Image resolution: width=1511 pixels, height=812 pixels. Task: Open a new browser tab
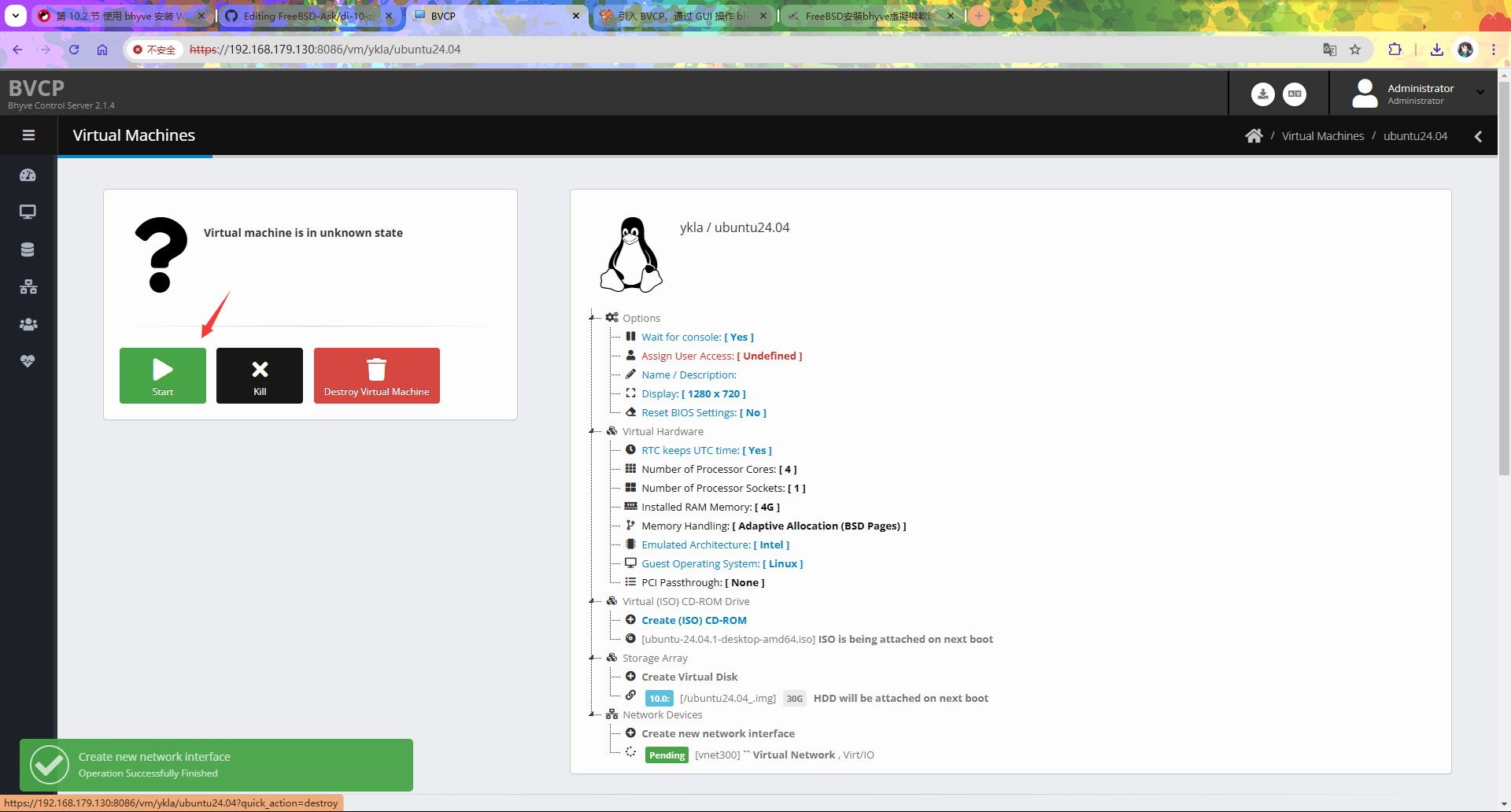pos(979,16)
